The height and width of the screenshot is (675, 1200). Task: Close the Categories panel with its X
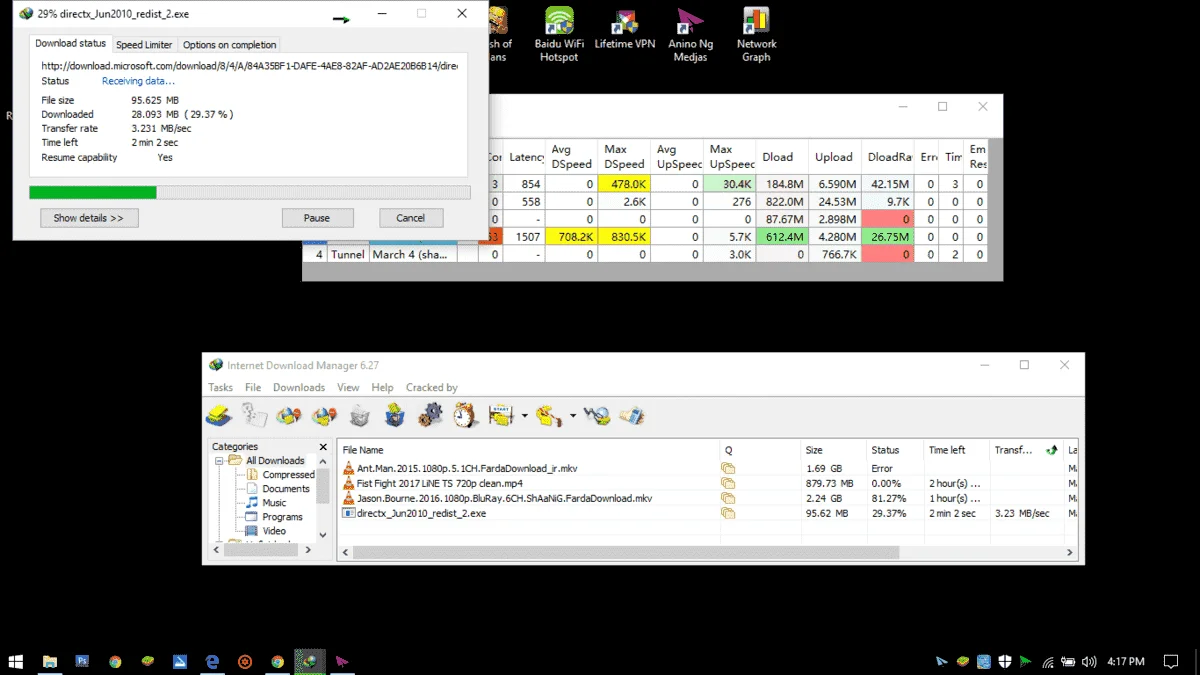coord(322,447)
